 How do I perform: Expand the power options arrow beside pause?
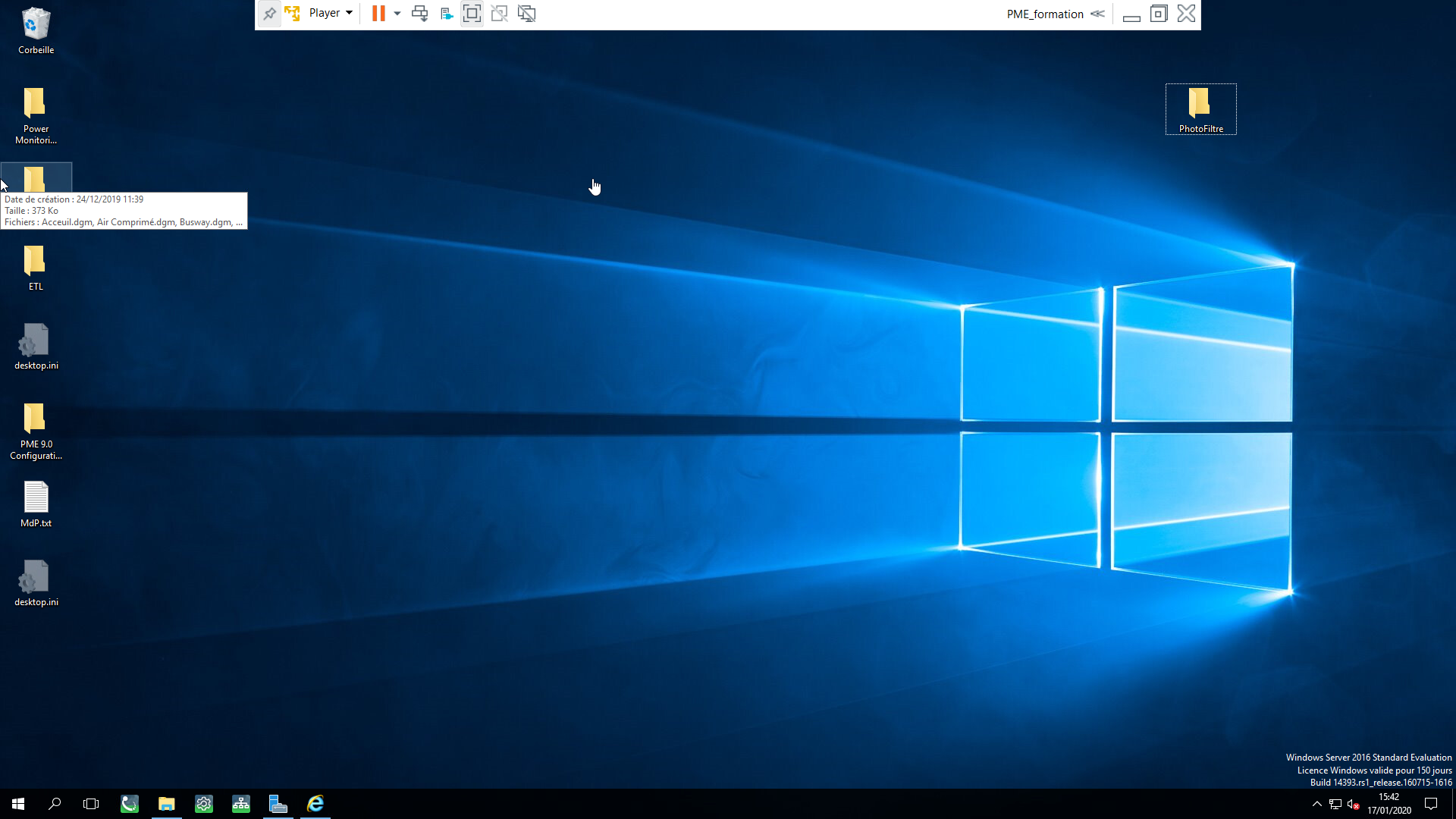[397, 14]
